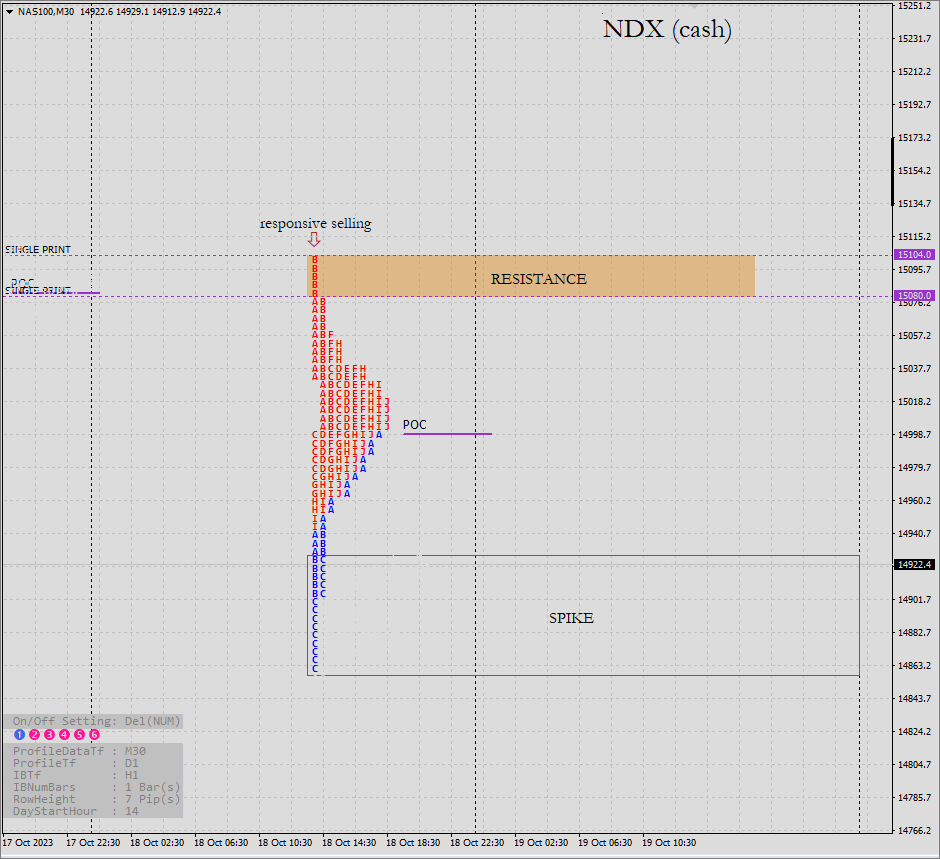Click the red down arrow under responsive selling
Screen dimensions: 940x859
coord(314,240)
